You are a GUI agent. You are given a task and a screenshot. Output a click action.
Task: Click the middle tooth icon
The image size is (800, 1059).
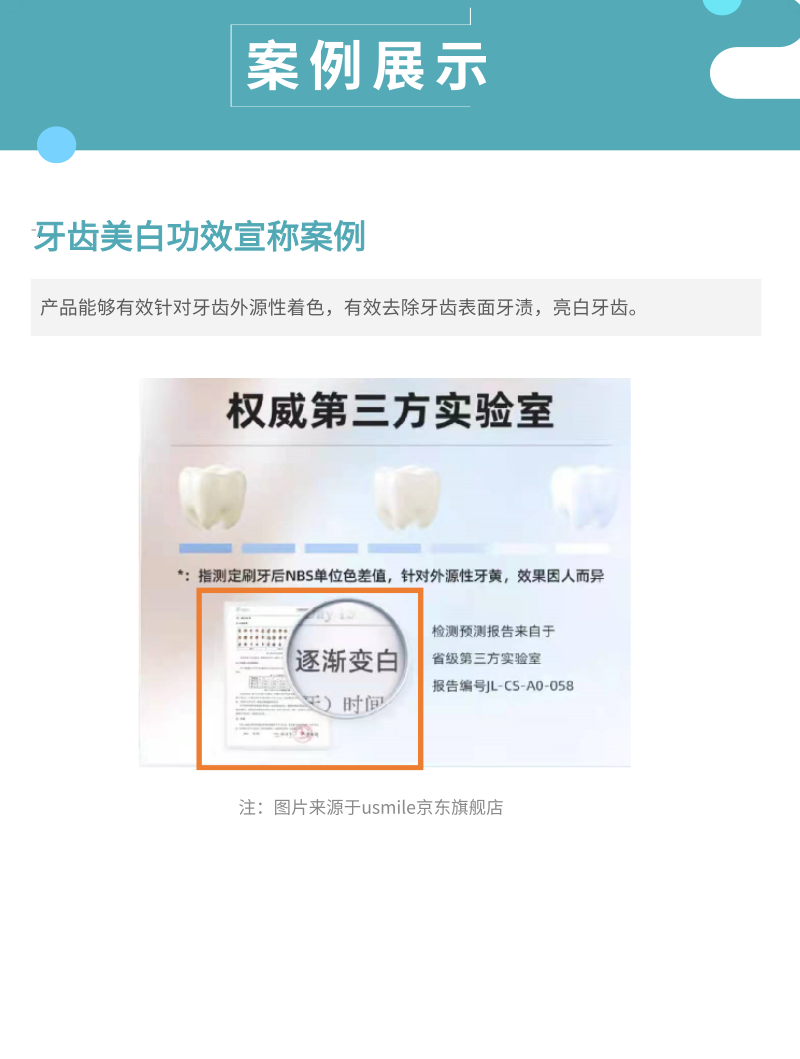[406, 497]
